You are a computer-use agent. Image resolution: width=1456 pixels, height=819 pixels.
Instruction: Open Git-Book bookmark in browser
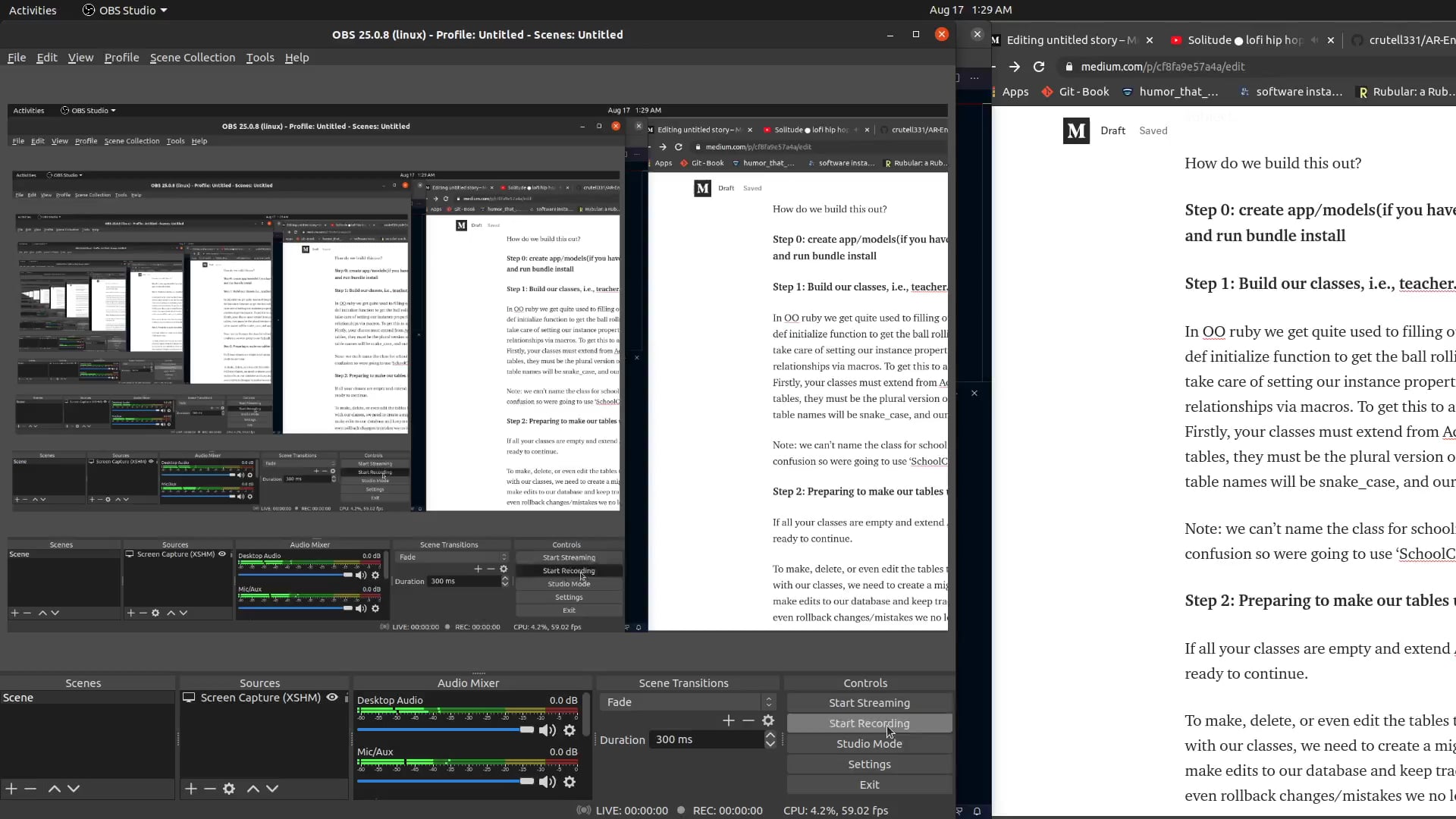point(1075,92)
